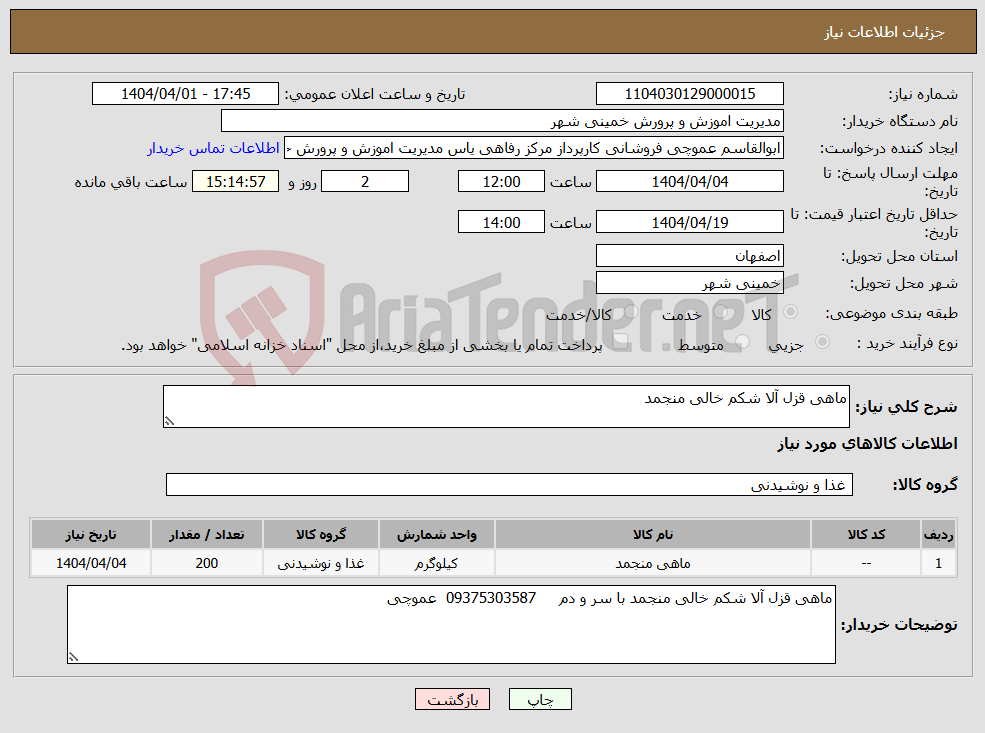Click the goods group field غذا و نوشیدنی
Viewport: 985px width, 733px height.
pos(509,485)
